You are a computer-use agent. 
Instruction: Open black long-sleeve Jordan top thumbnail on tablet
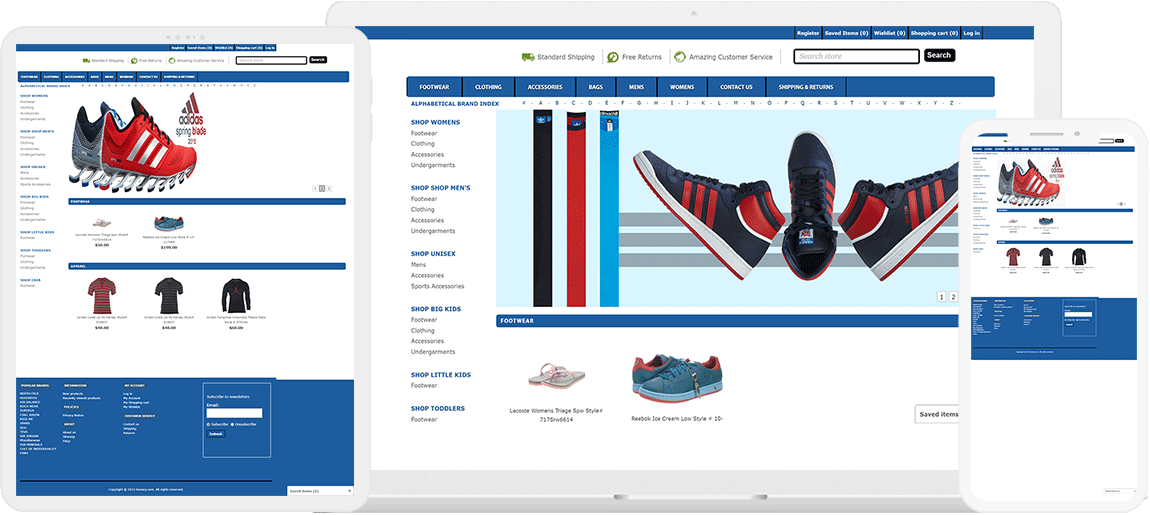[236, 295]
